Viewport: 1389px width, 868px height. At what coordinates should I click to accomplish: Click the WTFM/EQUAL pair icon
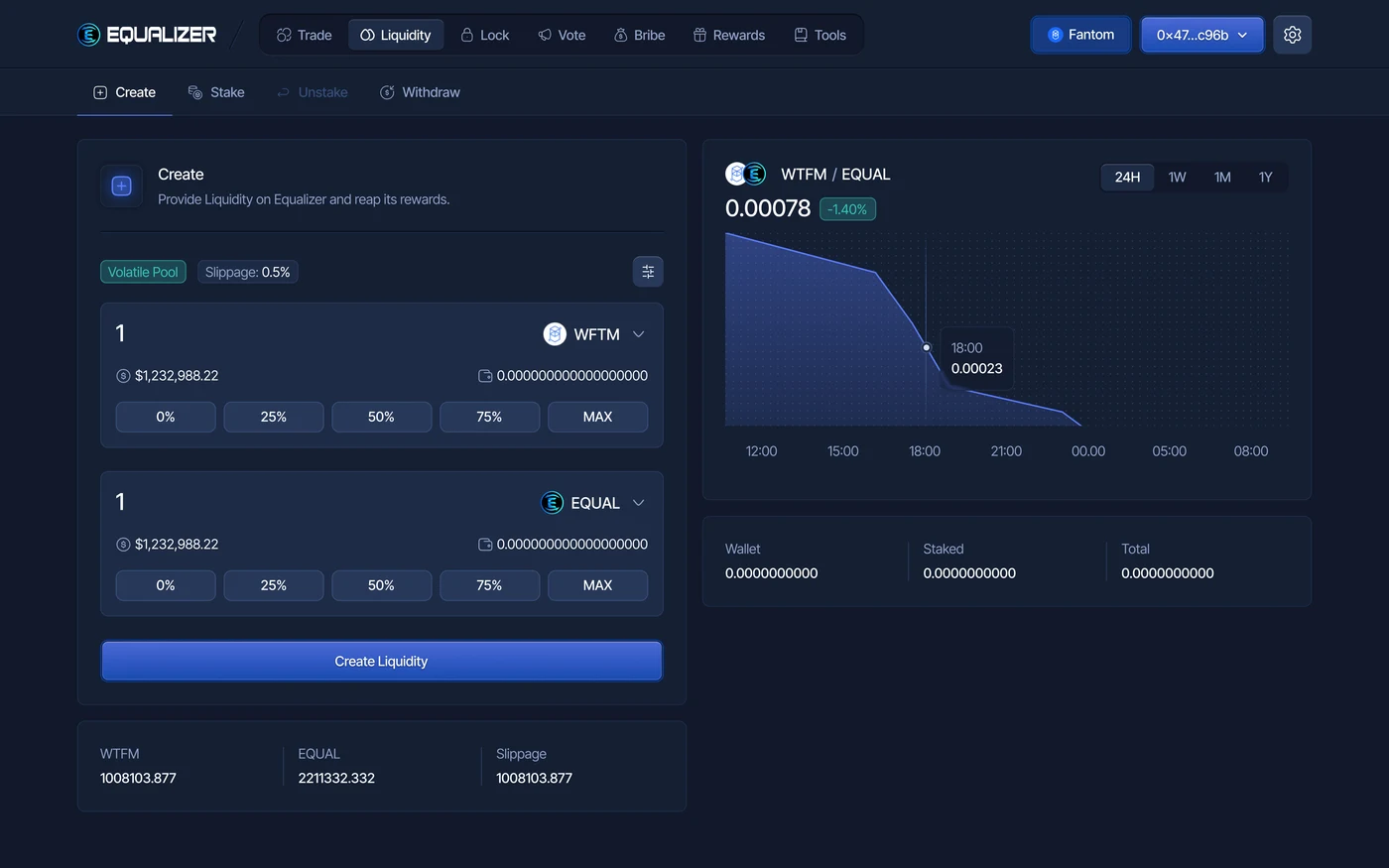tap(746, 174)
